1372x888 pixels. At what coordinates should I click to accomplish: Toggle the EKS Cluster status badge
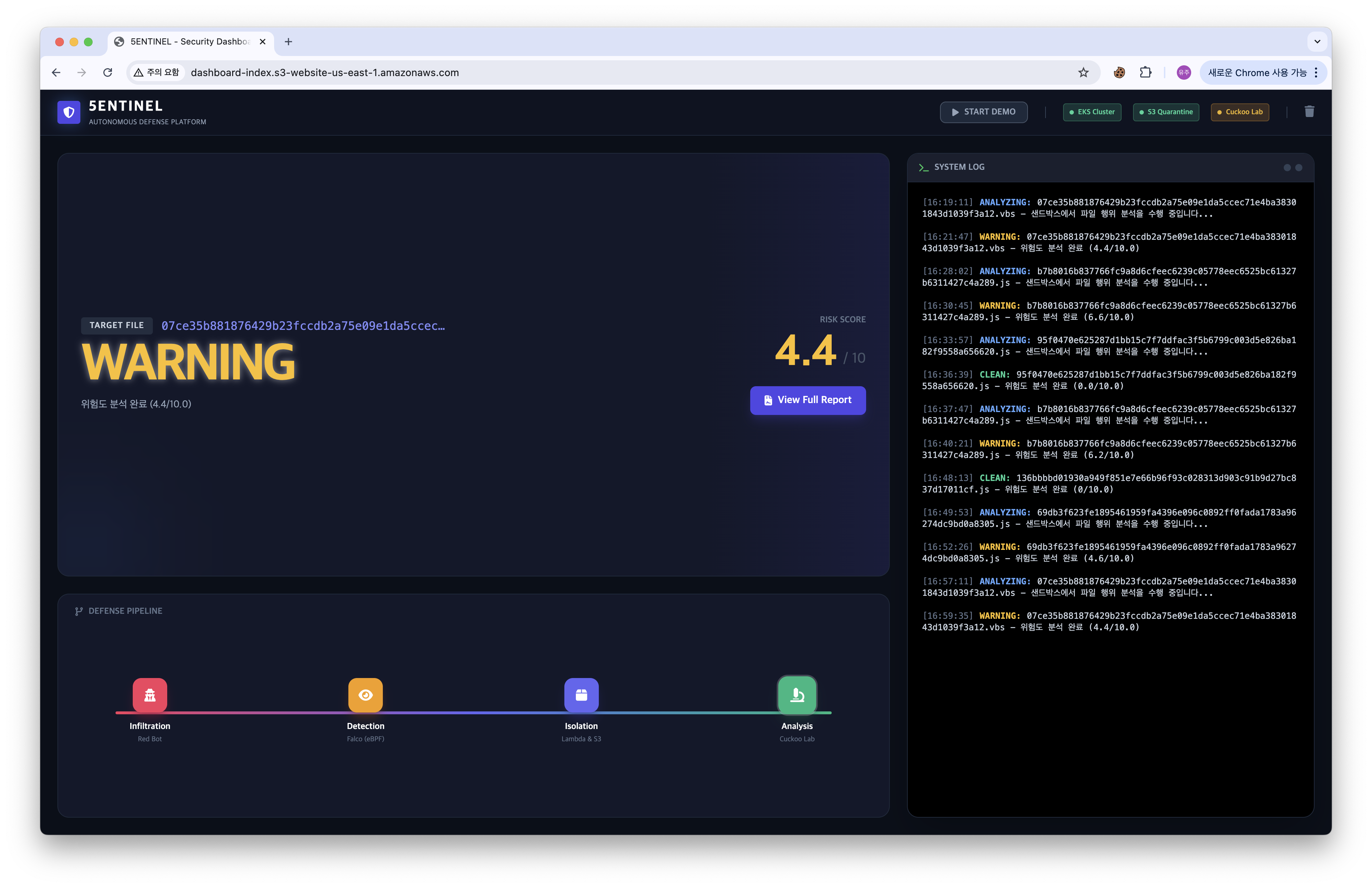(x=1092, y=112)
